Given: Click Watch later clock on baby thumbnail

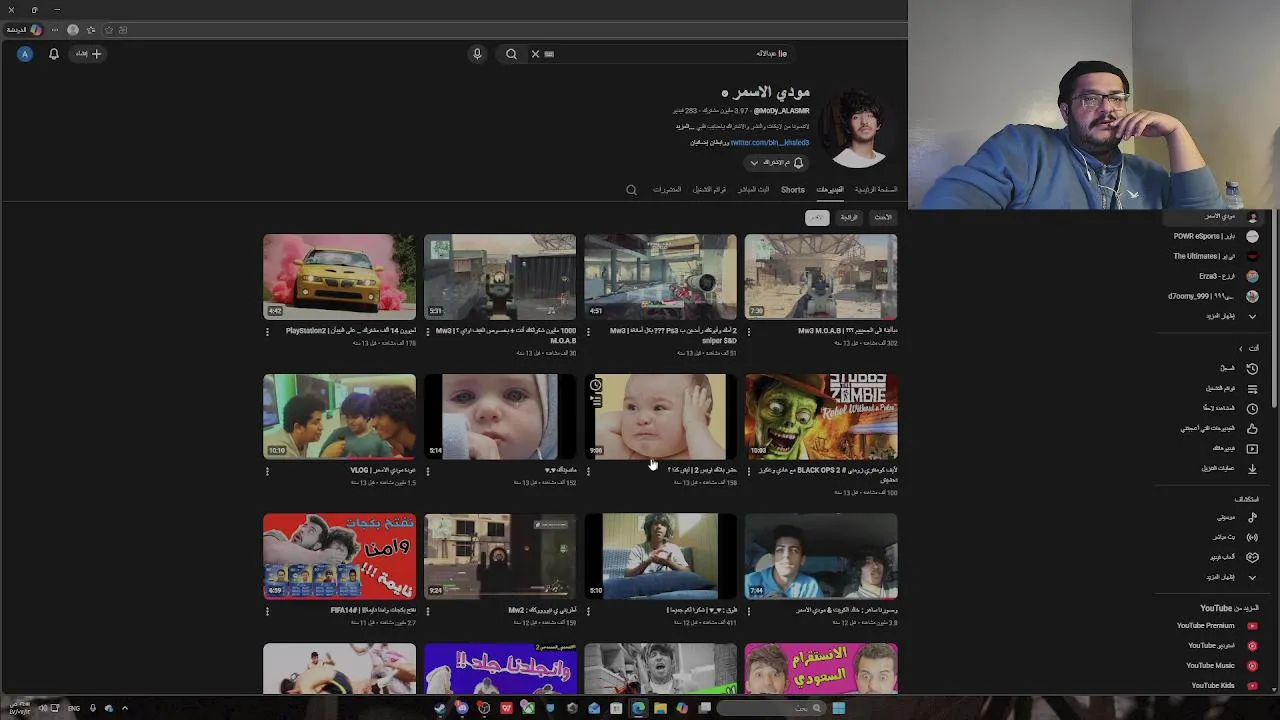Looking at the screenshot, I should (596, 385).
